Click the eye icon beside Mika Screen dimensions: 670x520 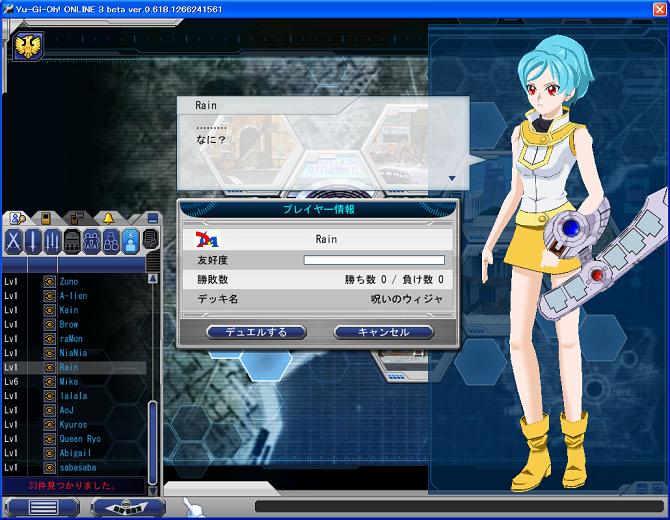coord(50,382)
